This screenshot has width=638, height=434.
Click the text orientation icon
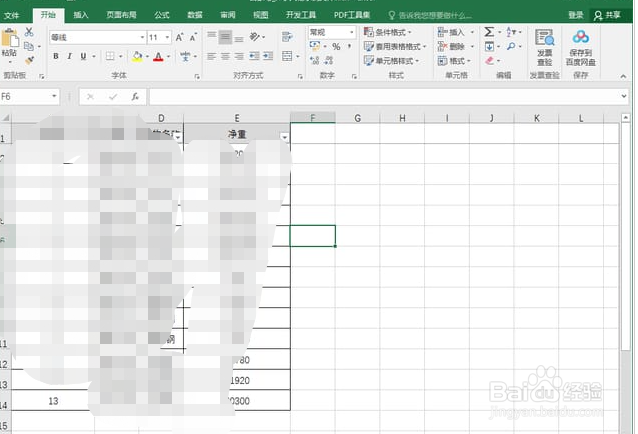(255, 37)
